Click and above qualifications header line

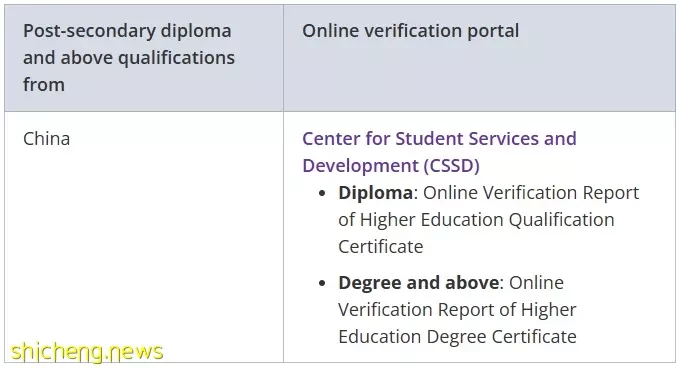point(129,58)
